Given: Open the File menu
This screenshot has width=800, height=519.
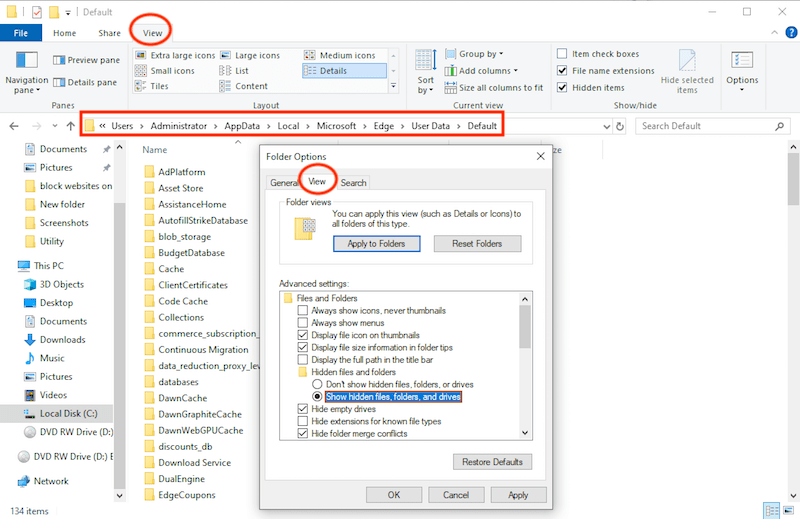Looking at the screenshot, I should (21, 33).
